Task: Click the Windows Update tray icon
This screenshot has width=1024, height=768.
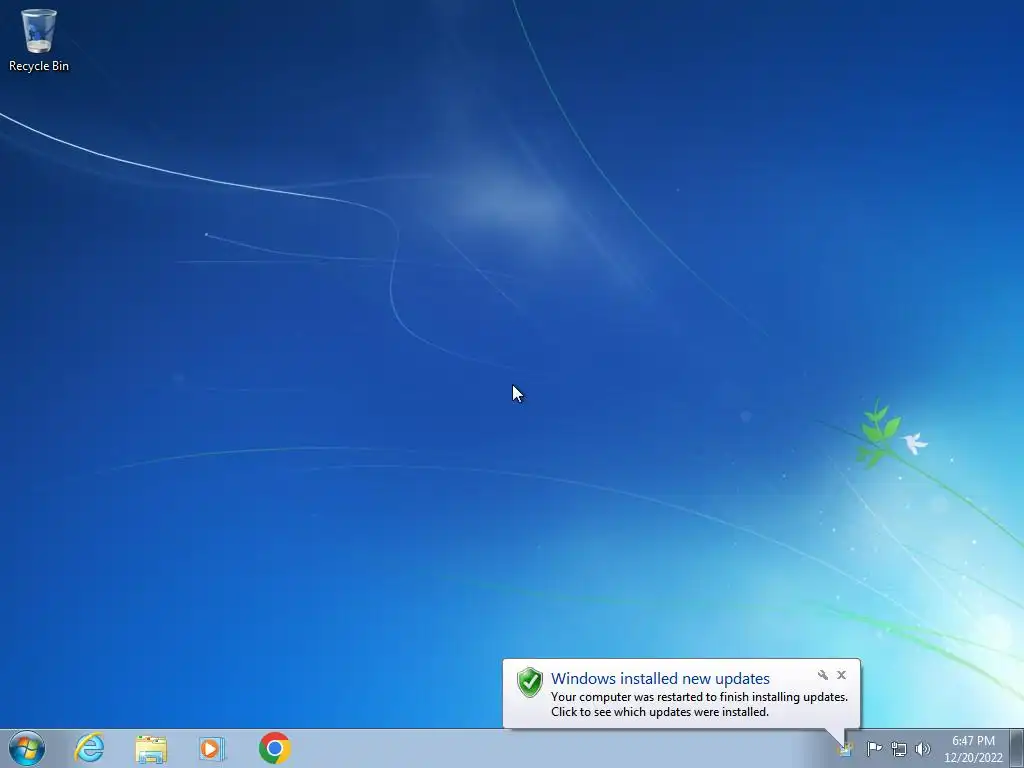Action: [x=846, y=749]
